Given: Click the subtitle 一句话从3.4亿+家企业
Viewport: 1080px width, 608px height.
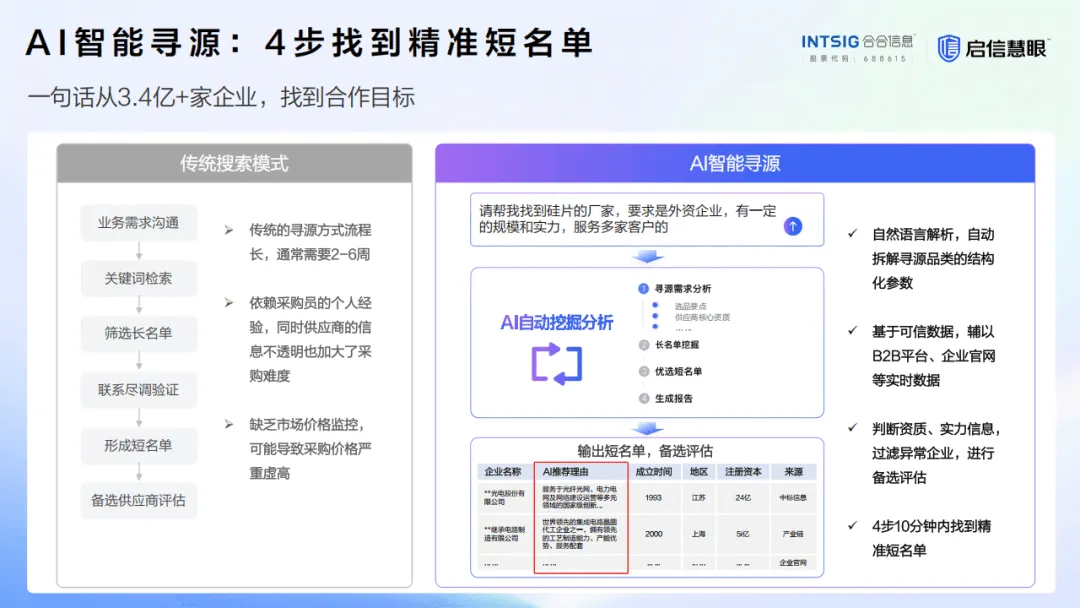Looking at the screenshot, I should click(x=221, y=97).
